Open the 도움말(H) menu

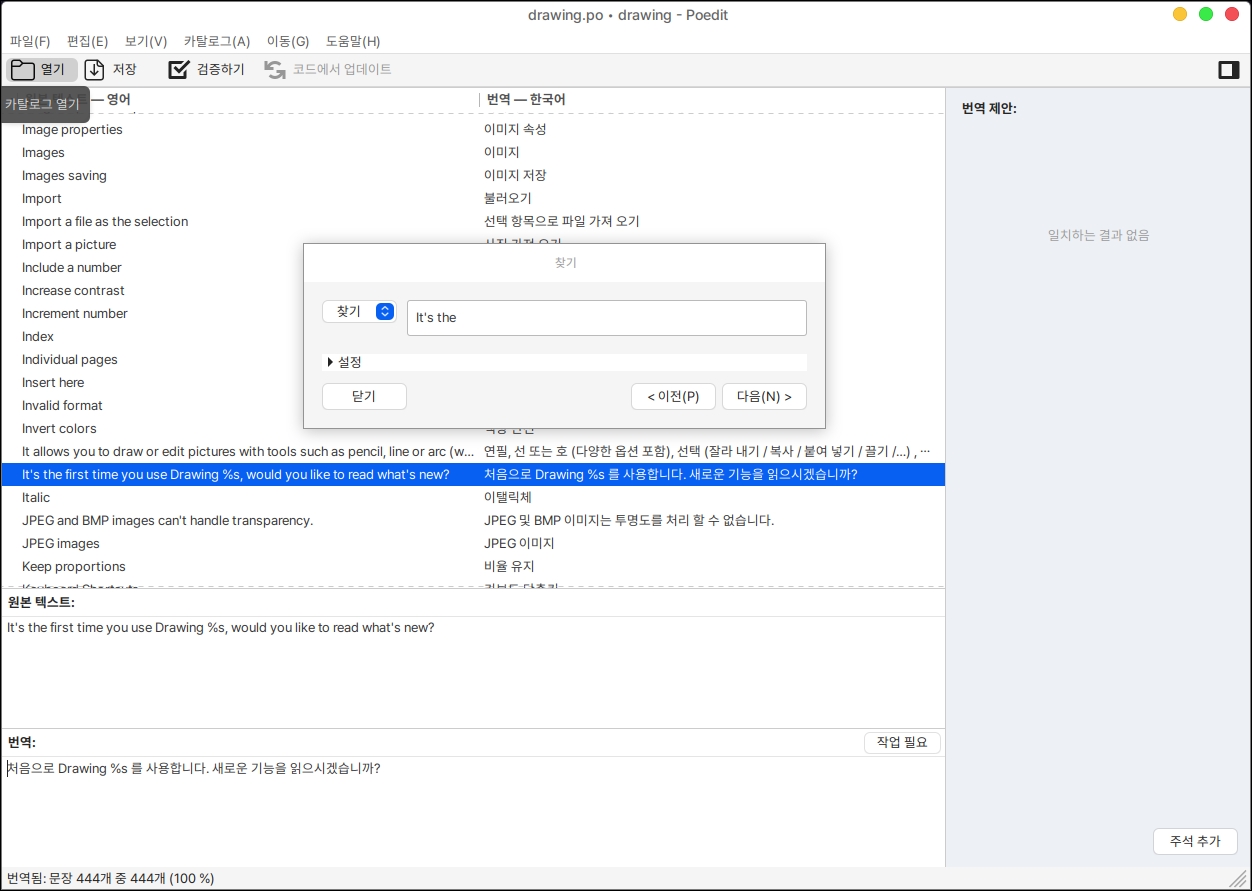coord(353,41)
